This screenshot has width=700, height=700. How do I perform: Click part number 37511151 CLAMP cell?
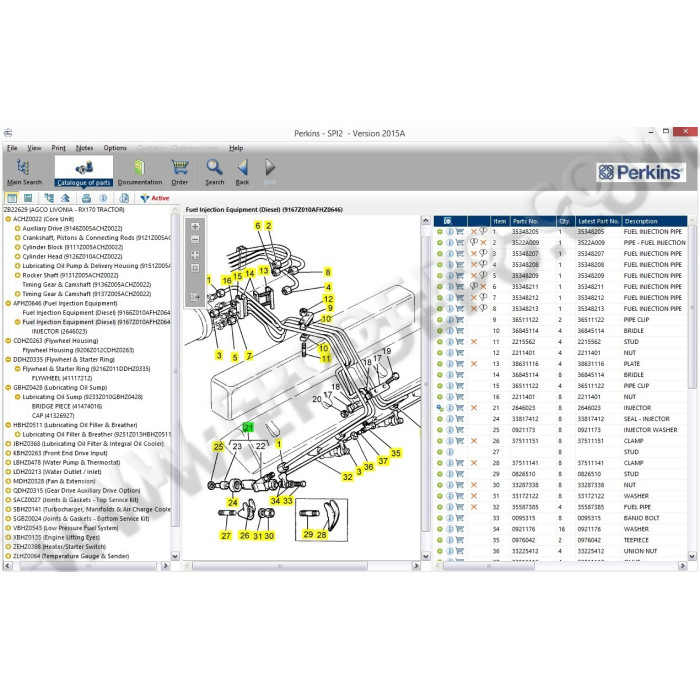click(x=525, y=441)
